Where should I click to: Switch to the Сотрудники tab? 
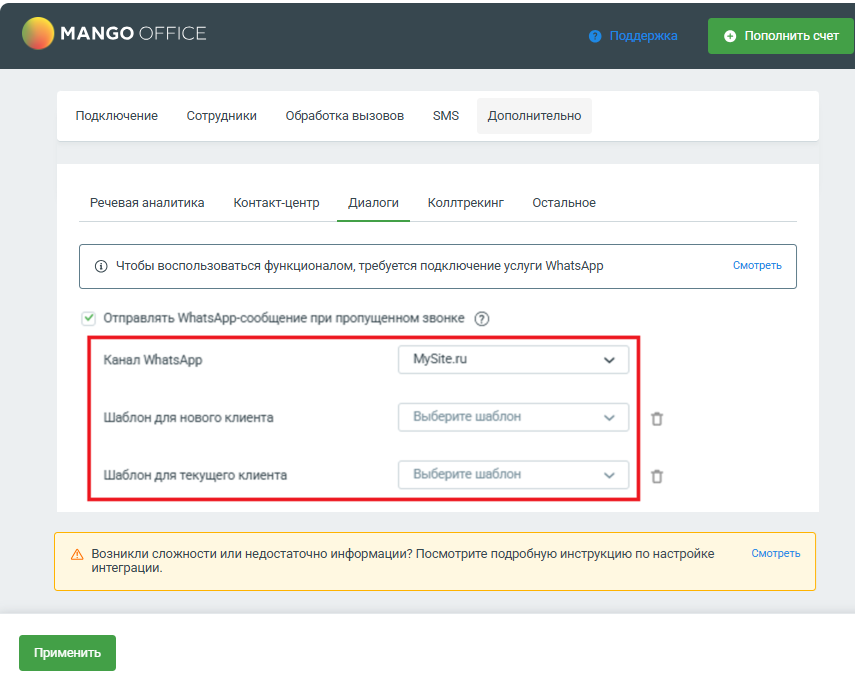[221, 116]
